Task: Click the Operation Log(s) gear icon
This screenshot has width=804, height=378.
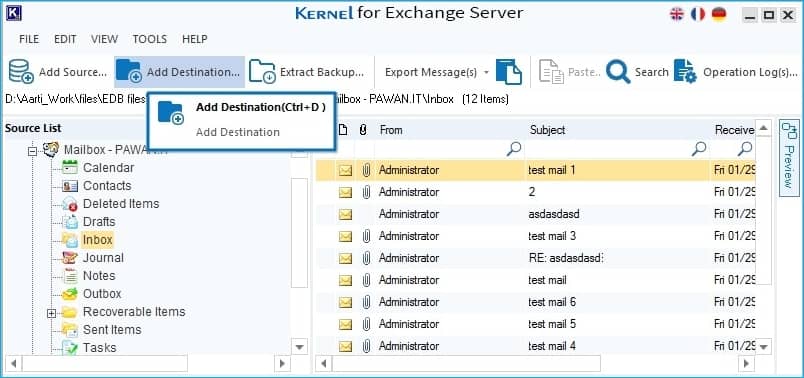Action: pyautogui.click(x=685, y=72)
